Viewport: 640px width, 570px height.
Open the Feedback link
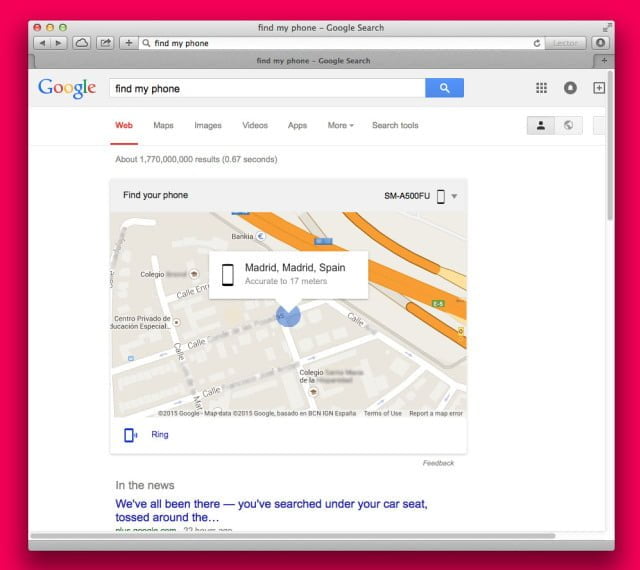438,463
